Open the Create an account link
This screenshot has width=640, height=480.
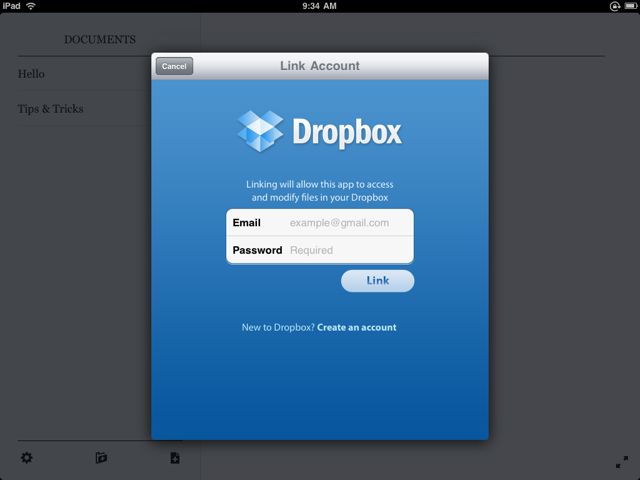[x=356, y=327]
